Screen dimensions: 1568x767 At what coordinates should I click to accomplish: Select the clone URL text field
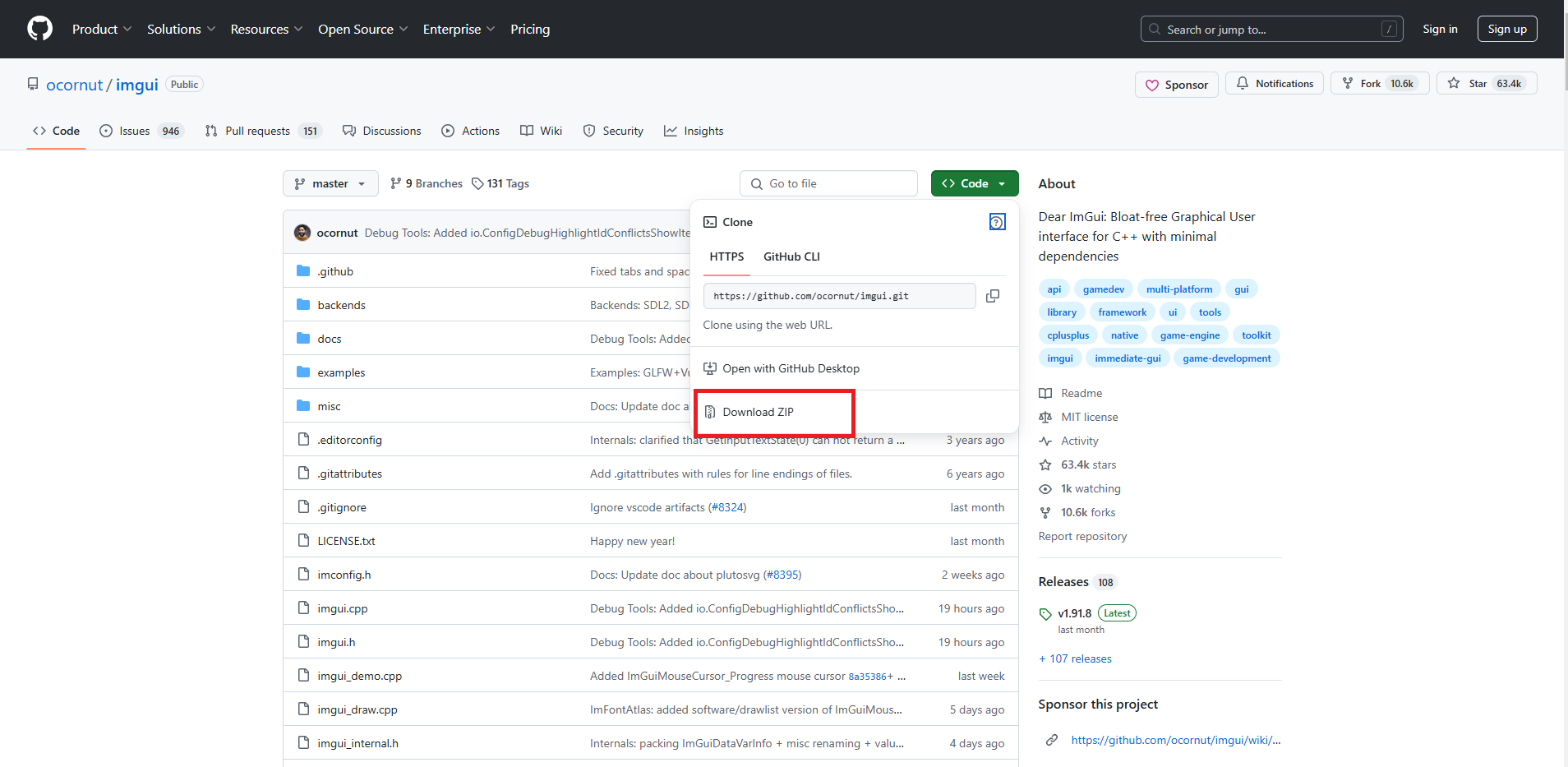click(x=840, y=296)
